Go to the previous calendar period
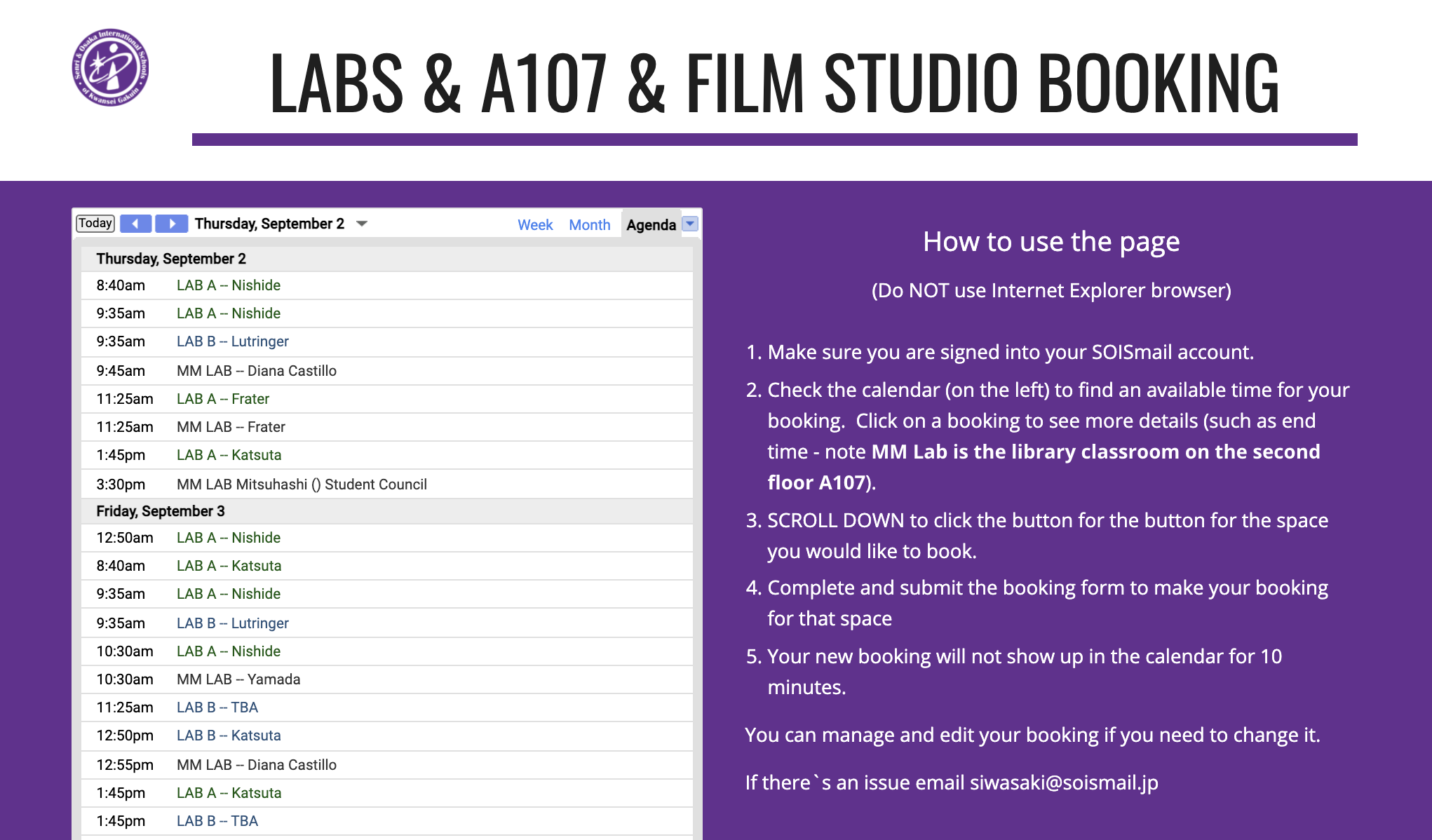This screenshot has height=840, width=1432. [x=135, y=224]
